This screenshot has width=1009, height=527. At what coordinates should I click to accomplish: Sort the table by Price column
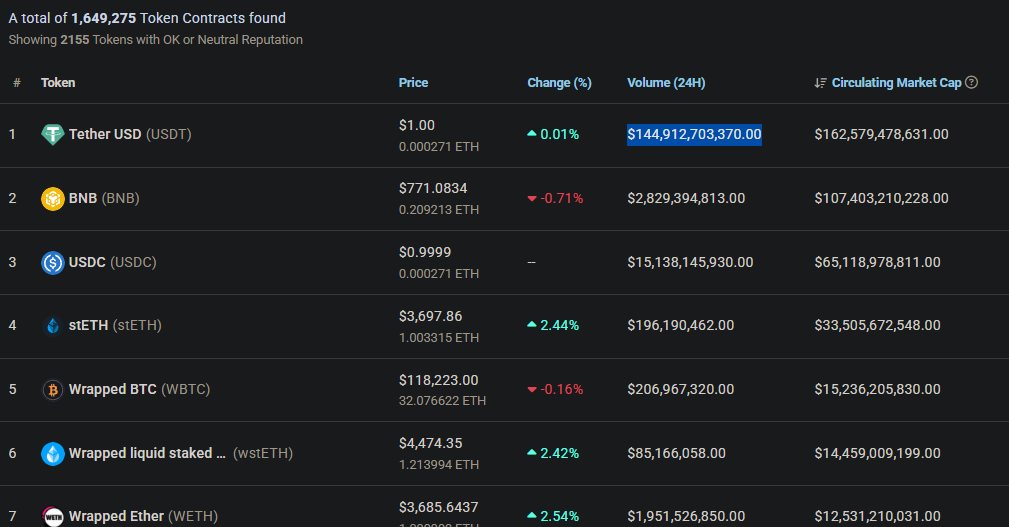click(413, 83)
